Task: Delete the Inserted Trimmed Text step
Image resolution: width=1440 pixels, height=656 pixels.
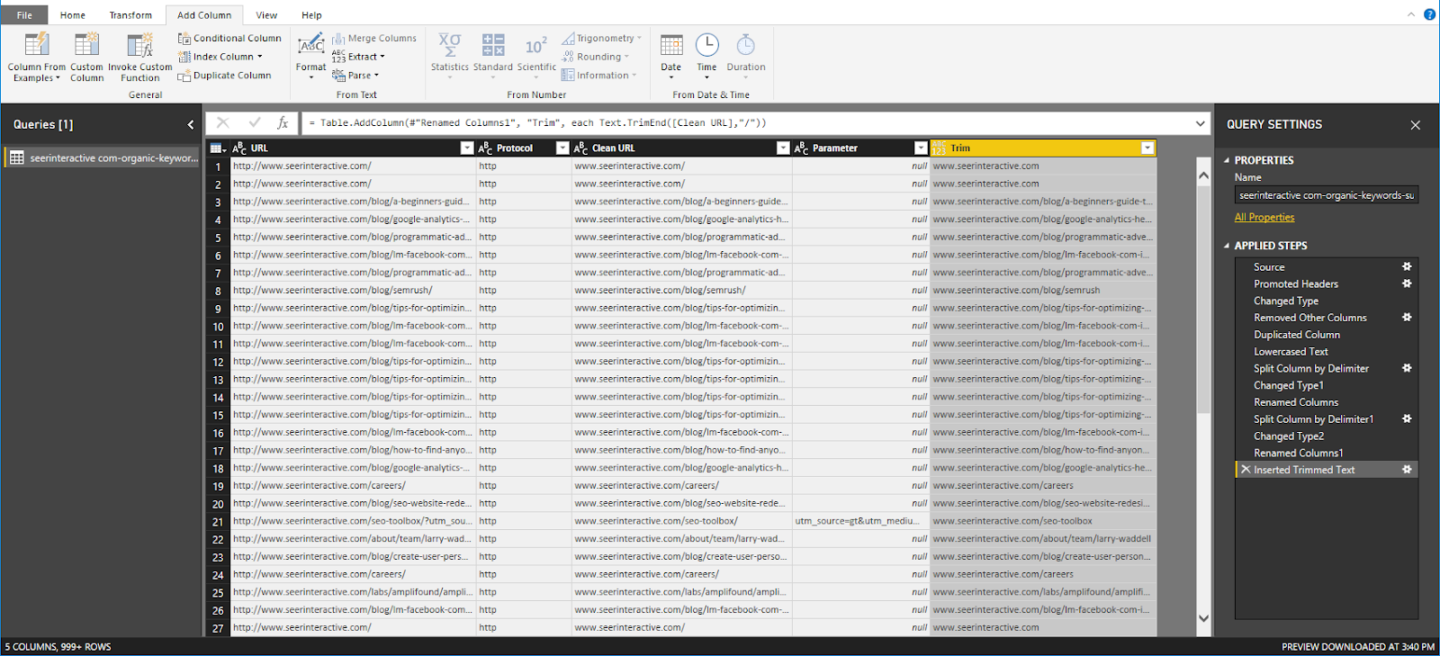Action: pyautogui.click(x=1245, y=470)
